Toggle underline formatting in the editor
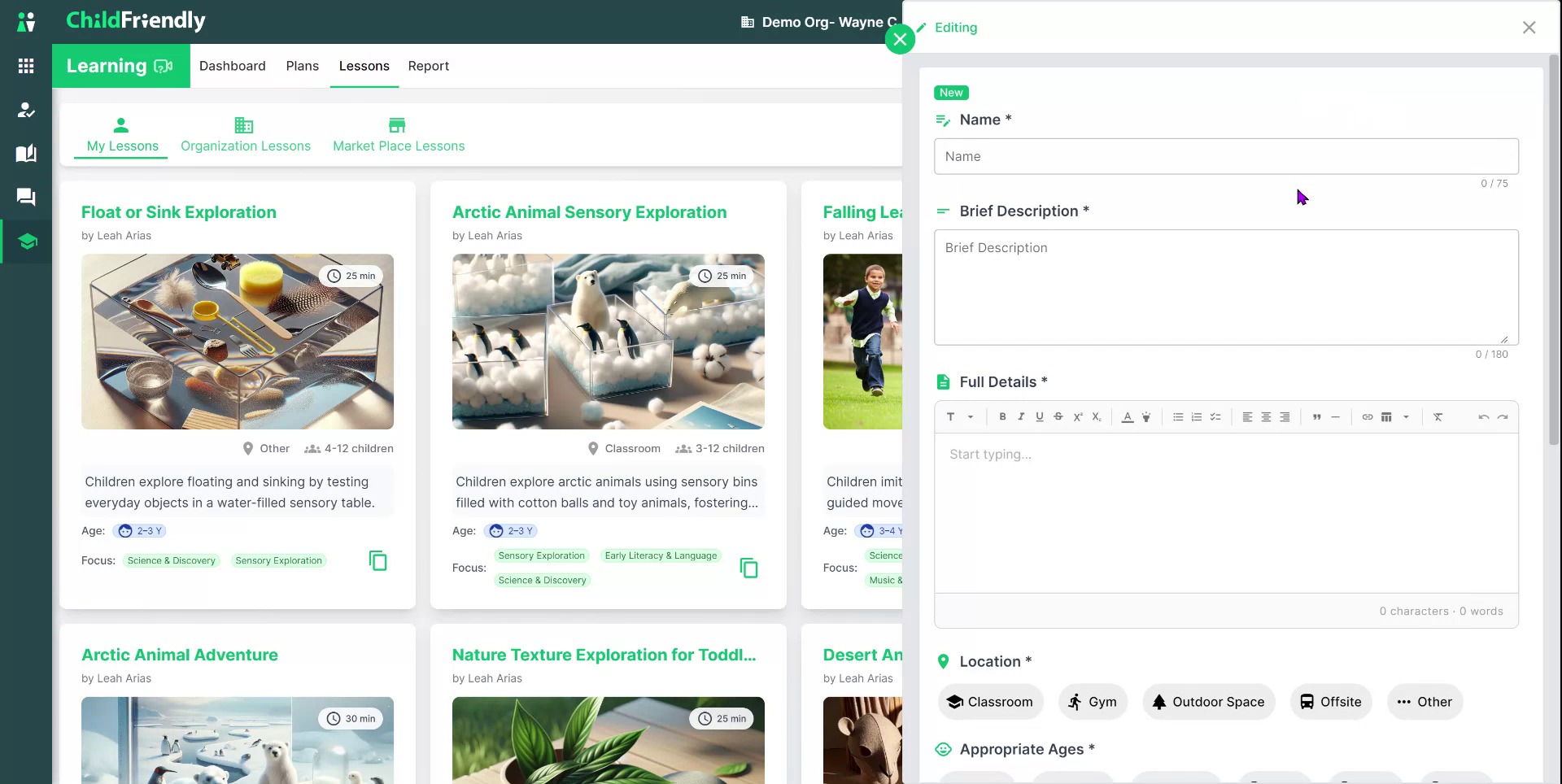 coord(1040,417)
